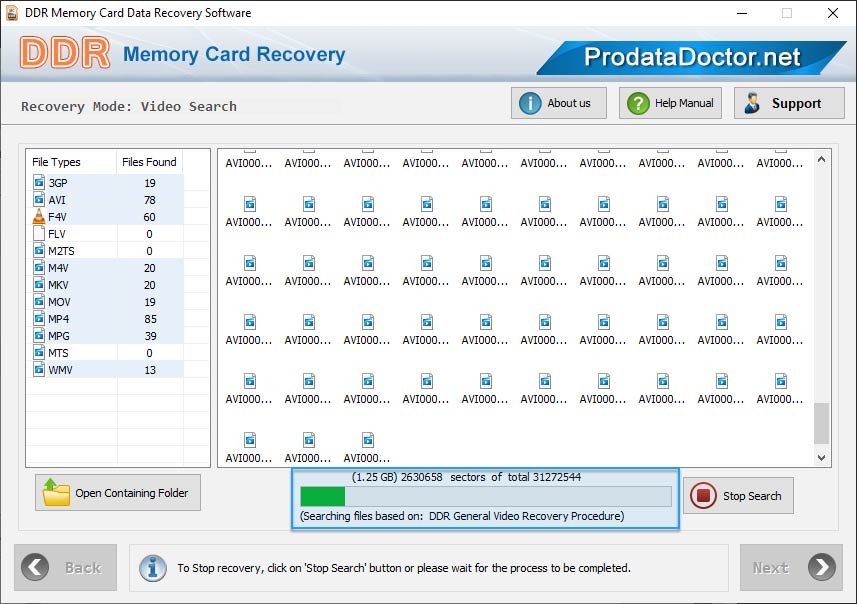
Task: Click the blue info icon beside the stop-recovery hint
Action: click(153, 568)
